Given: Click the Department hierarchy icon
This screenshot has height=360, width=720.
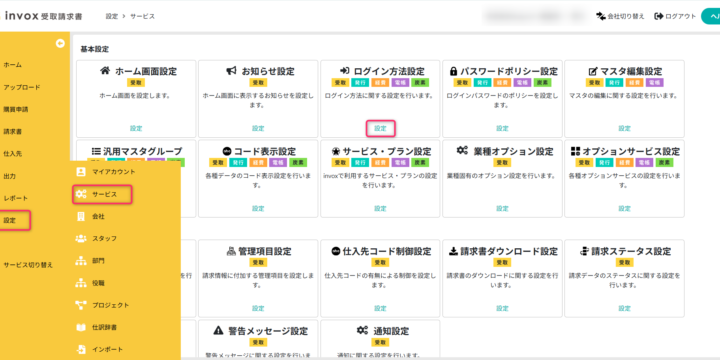Looking at the screenshot, I should (81, 260).
